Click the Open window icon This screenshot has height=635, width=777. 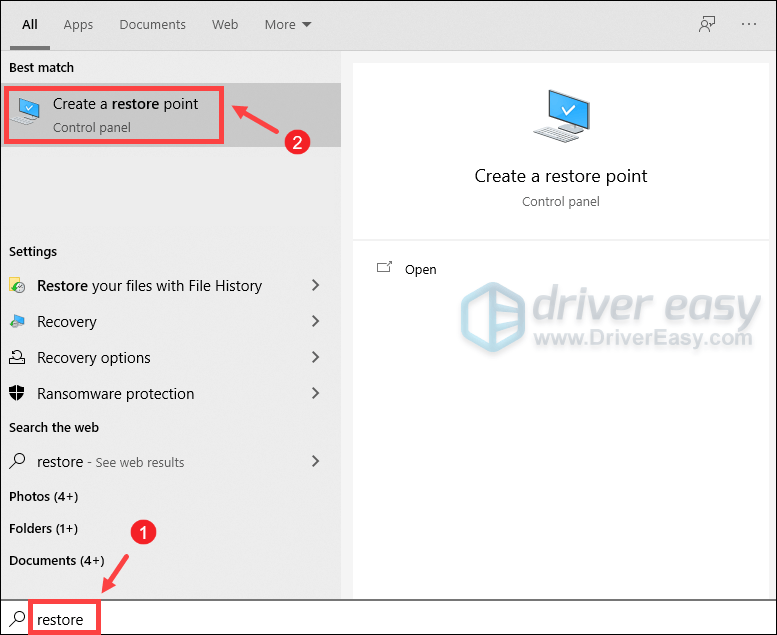[x=385, y=267]
